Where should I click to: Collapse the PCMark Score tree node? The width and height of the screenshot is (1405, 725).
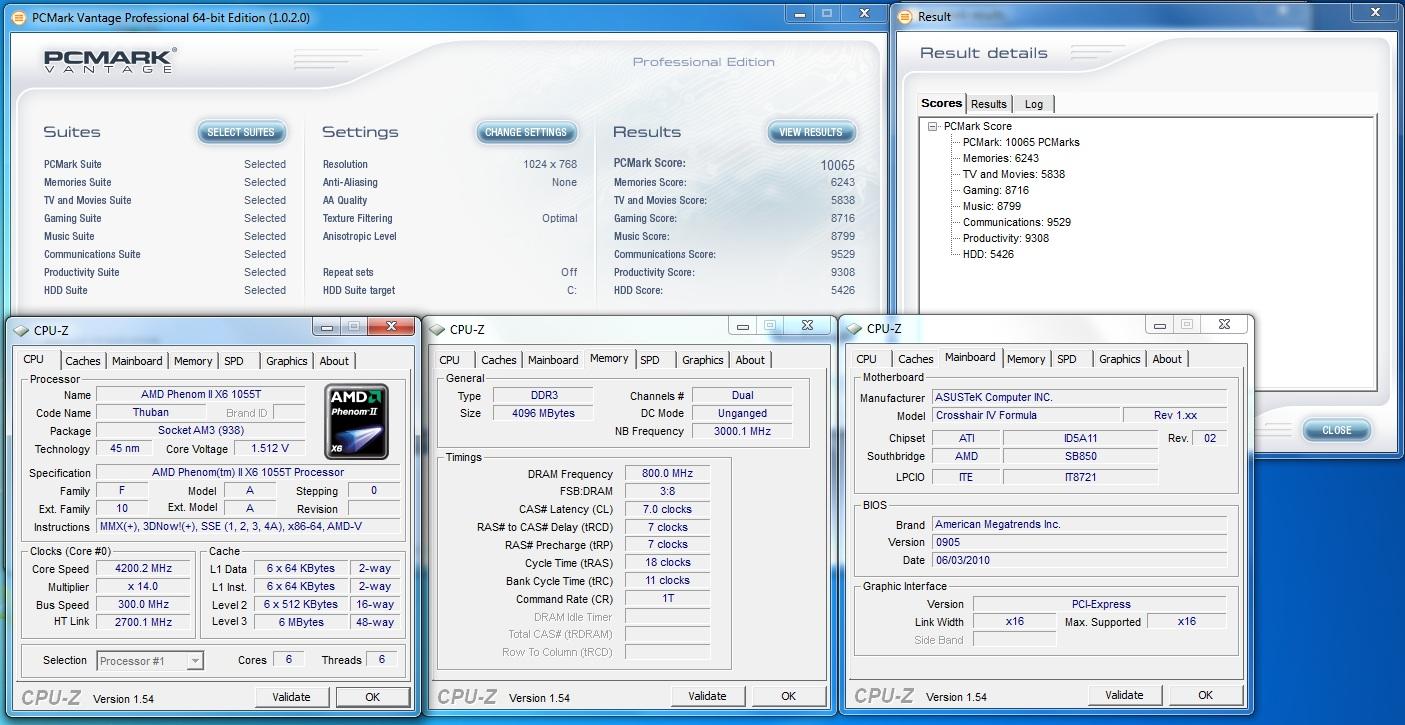[x=932, y=126]
